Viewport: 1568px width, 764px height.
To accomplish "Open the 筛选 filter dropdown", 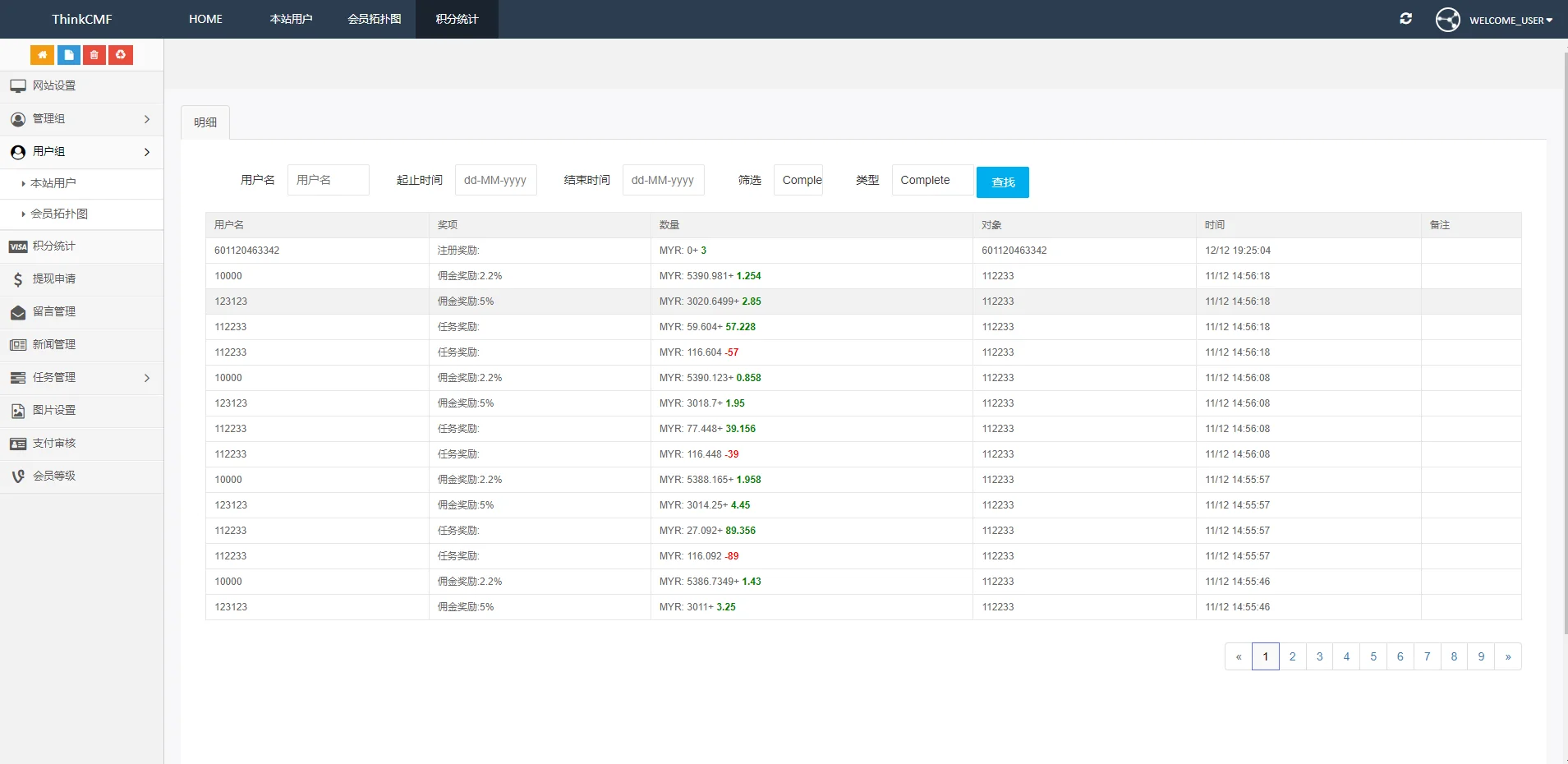I will pyautogui.click(x=798, y=180).
